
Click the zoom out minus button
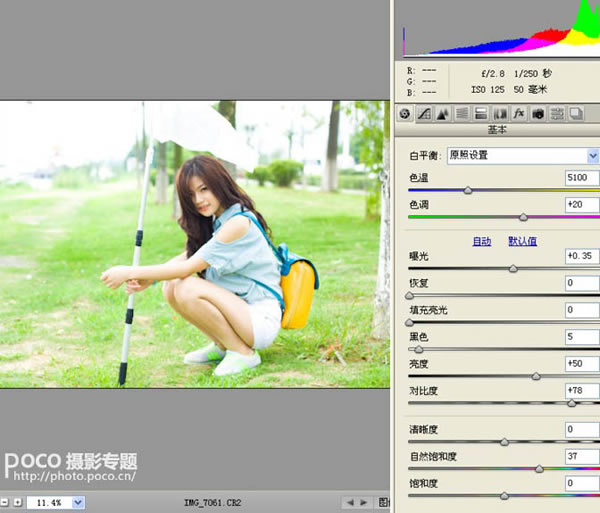4,501
